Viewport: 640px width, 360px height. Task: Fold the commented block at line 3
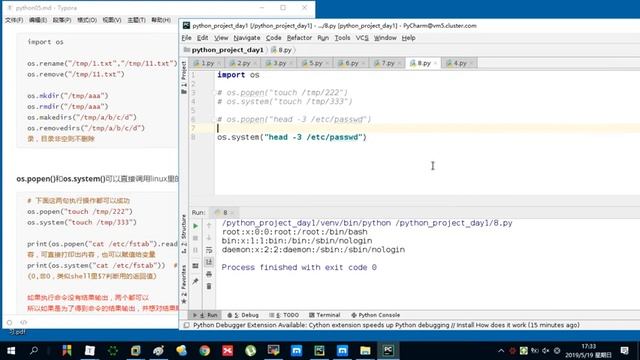[x=214, y=93]
